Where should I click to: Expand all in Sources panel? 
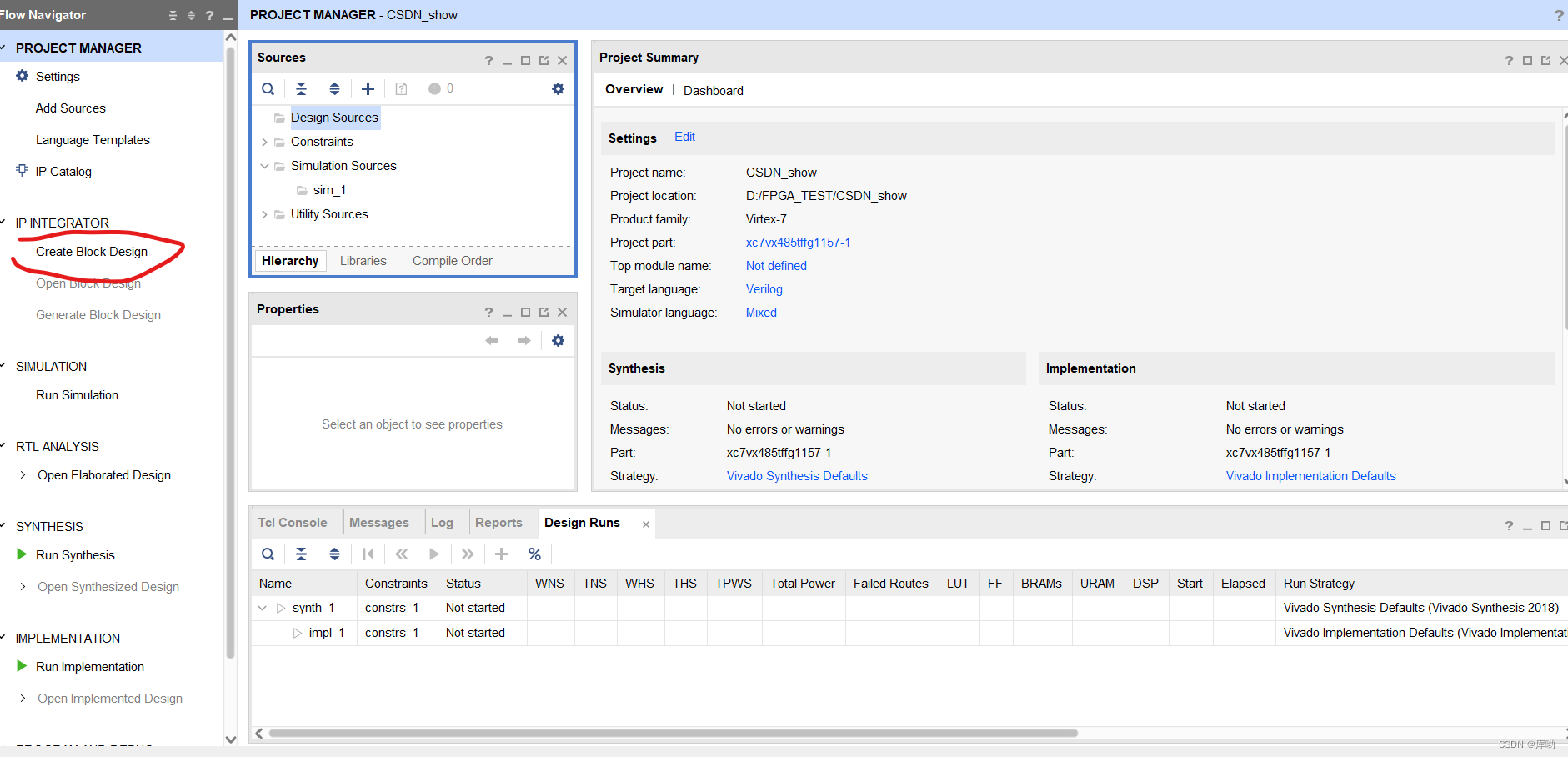click(x=334, y=89)
